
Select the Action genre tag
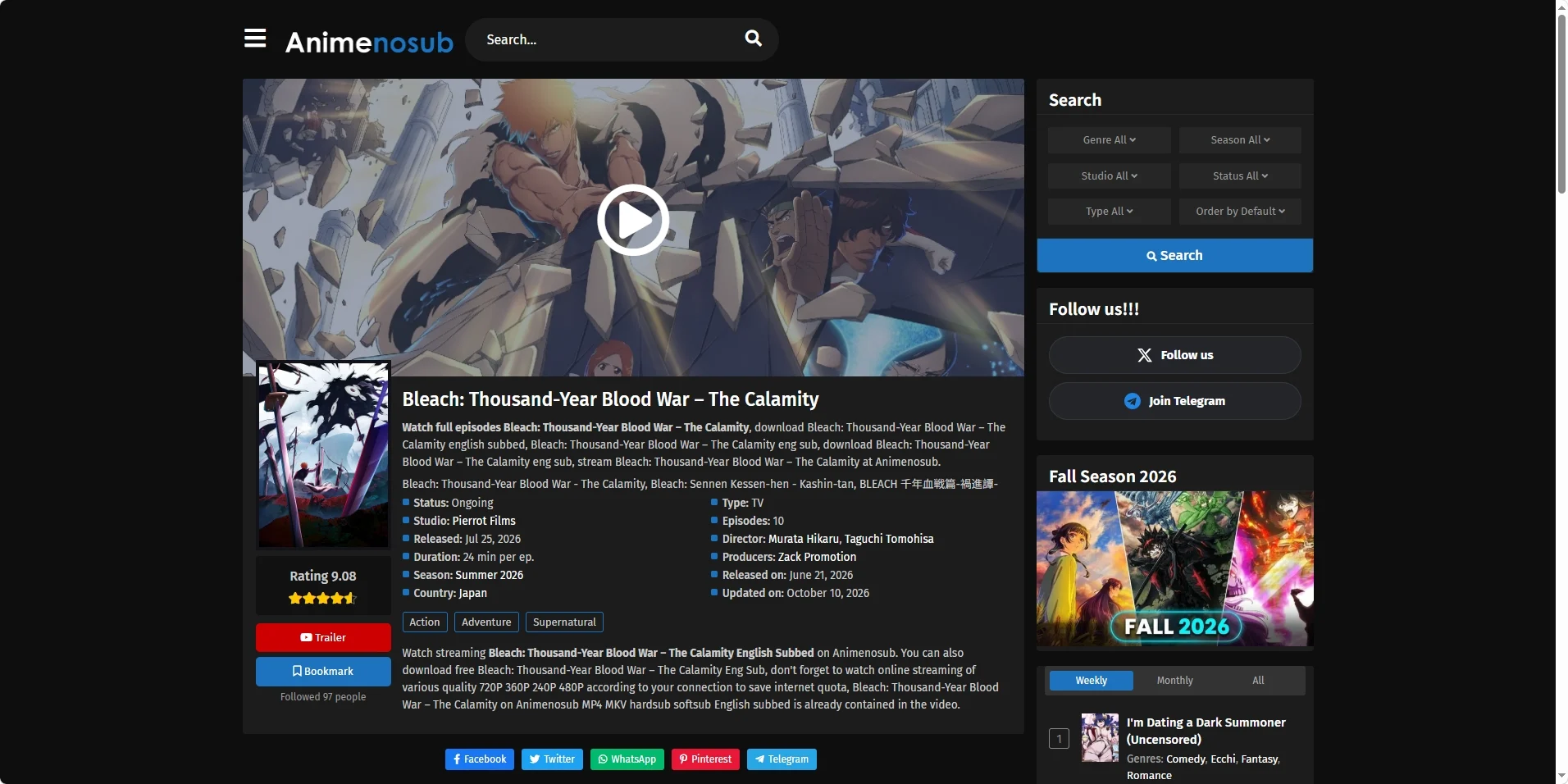425,622
